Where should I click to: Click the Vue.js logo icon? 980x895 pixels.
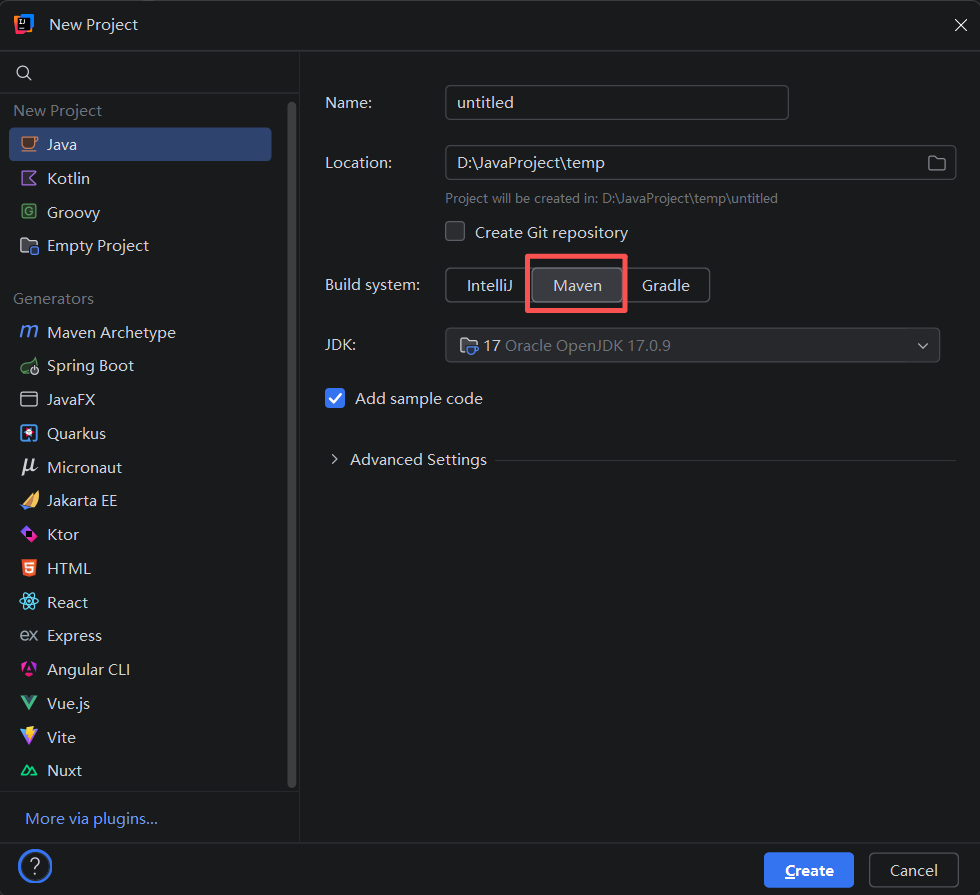[29, 703]
